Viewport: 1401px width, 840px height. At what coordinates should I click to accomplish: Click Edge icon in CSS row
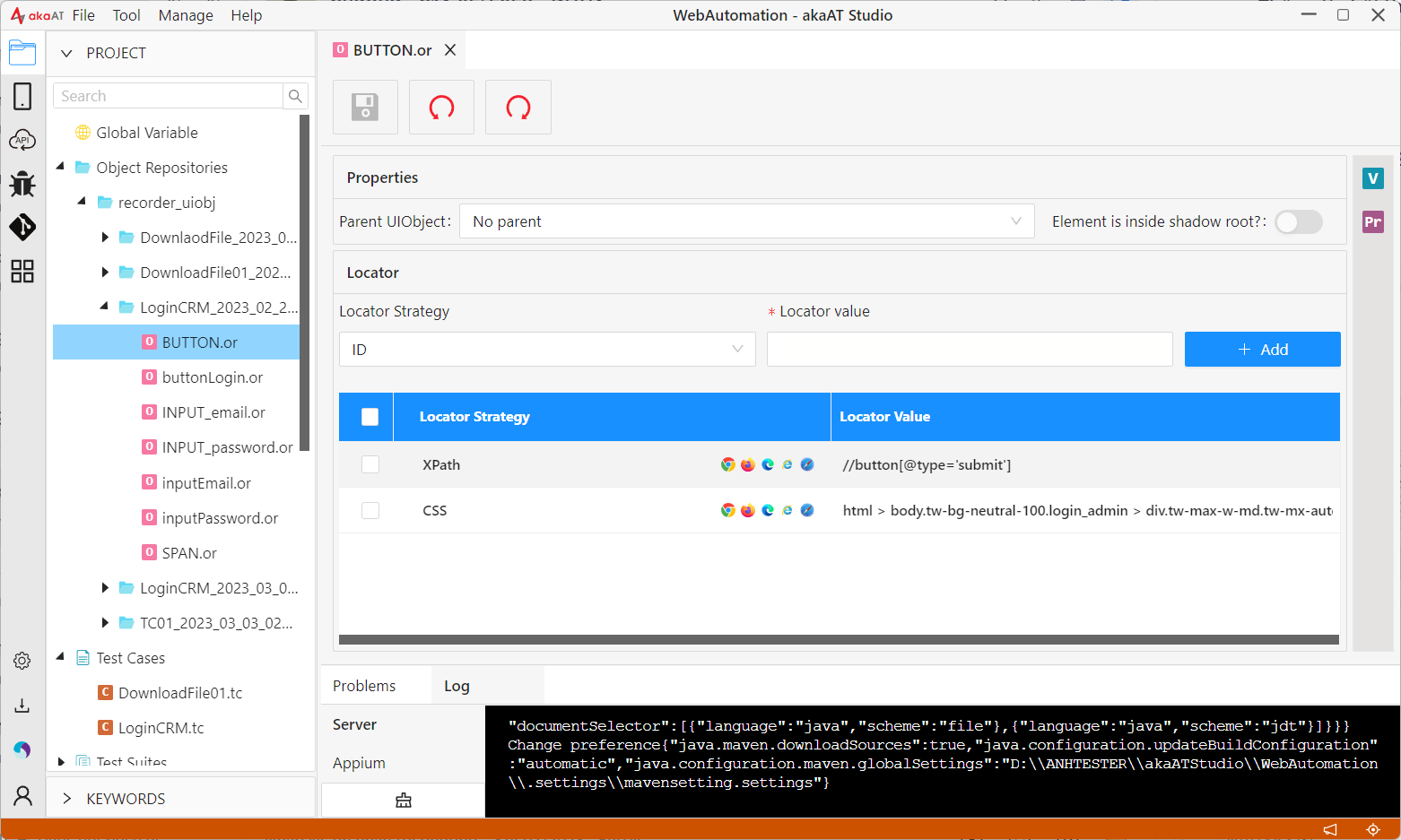pyautogui.click(x=768, y=510)
